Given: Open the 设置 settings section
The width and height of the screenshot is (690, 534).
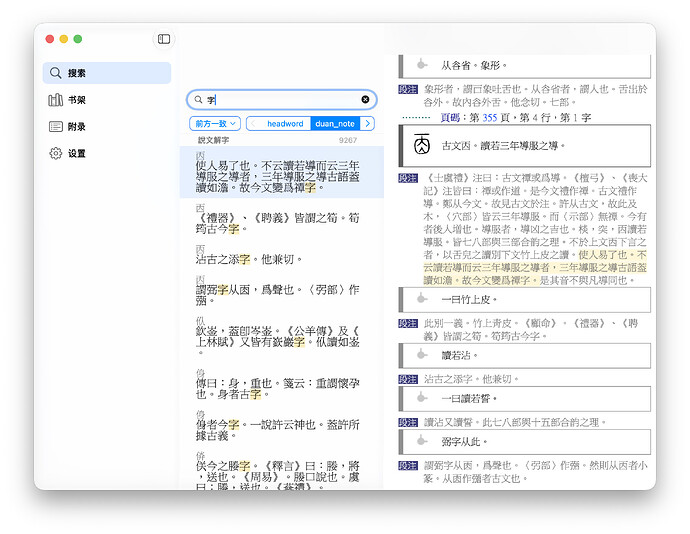Looking at the screenshot, I should (x=106, y=153).
